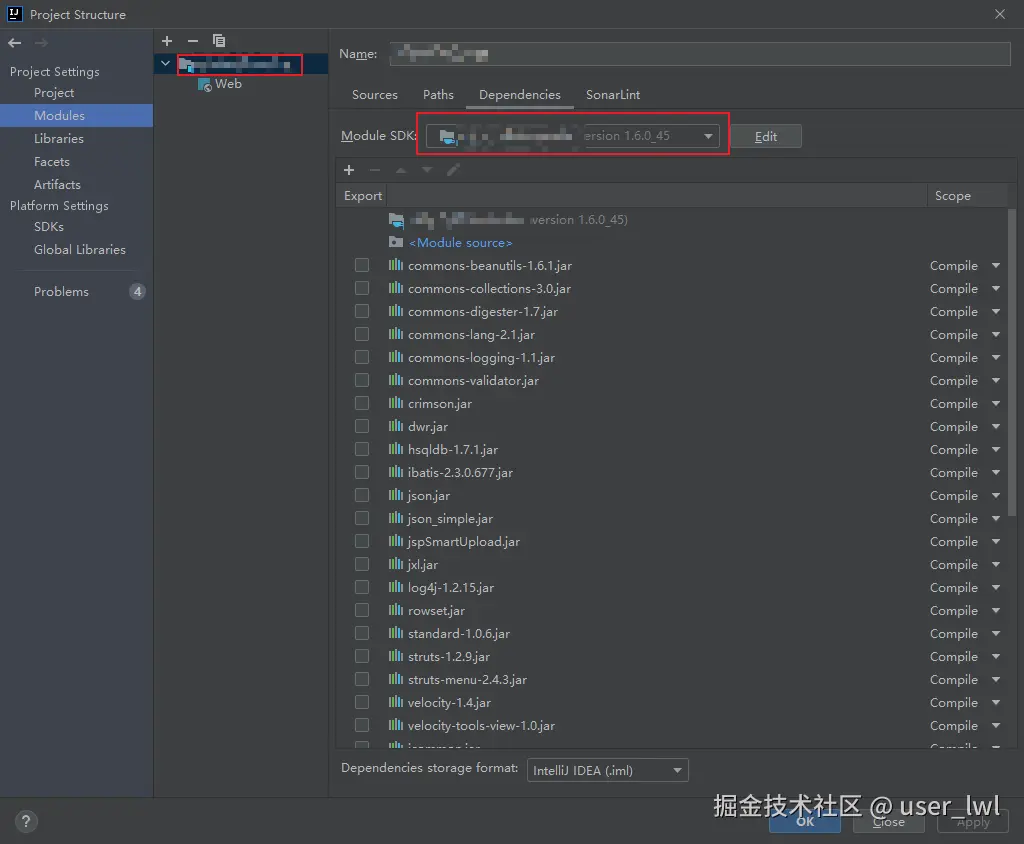Click the library icon for crimson.jar
1024x844 pixels.
point(396,403)
